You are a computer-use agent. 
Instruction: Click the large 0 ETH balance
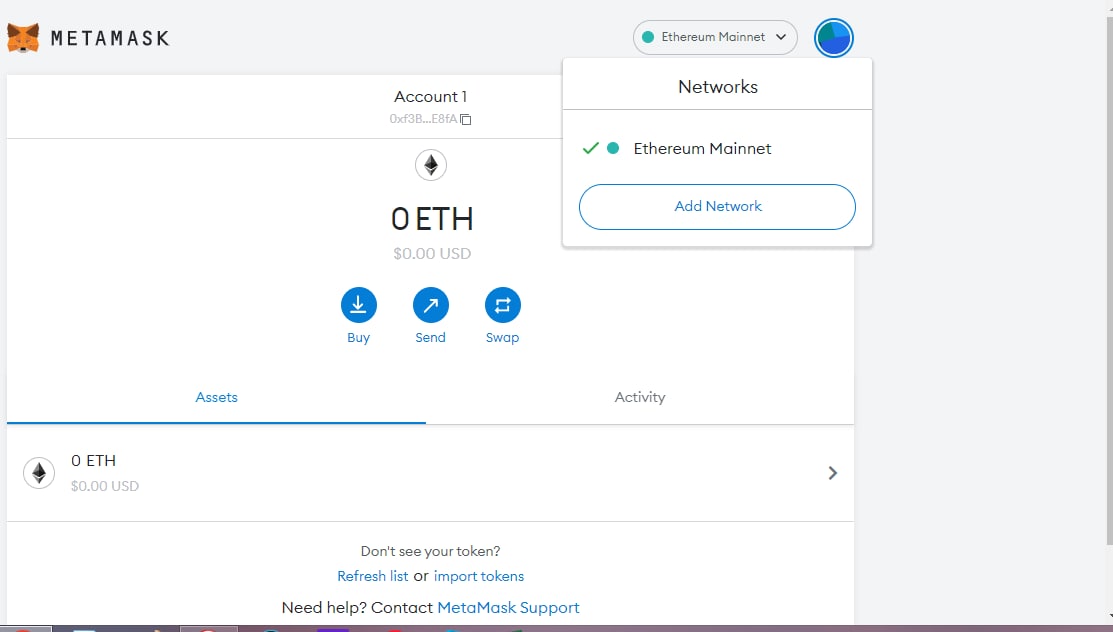pos(432,219)
